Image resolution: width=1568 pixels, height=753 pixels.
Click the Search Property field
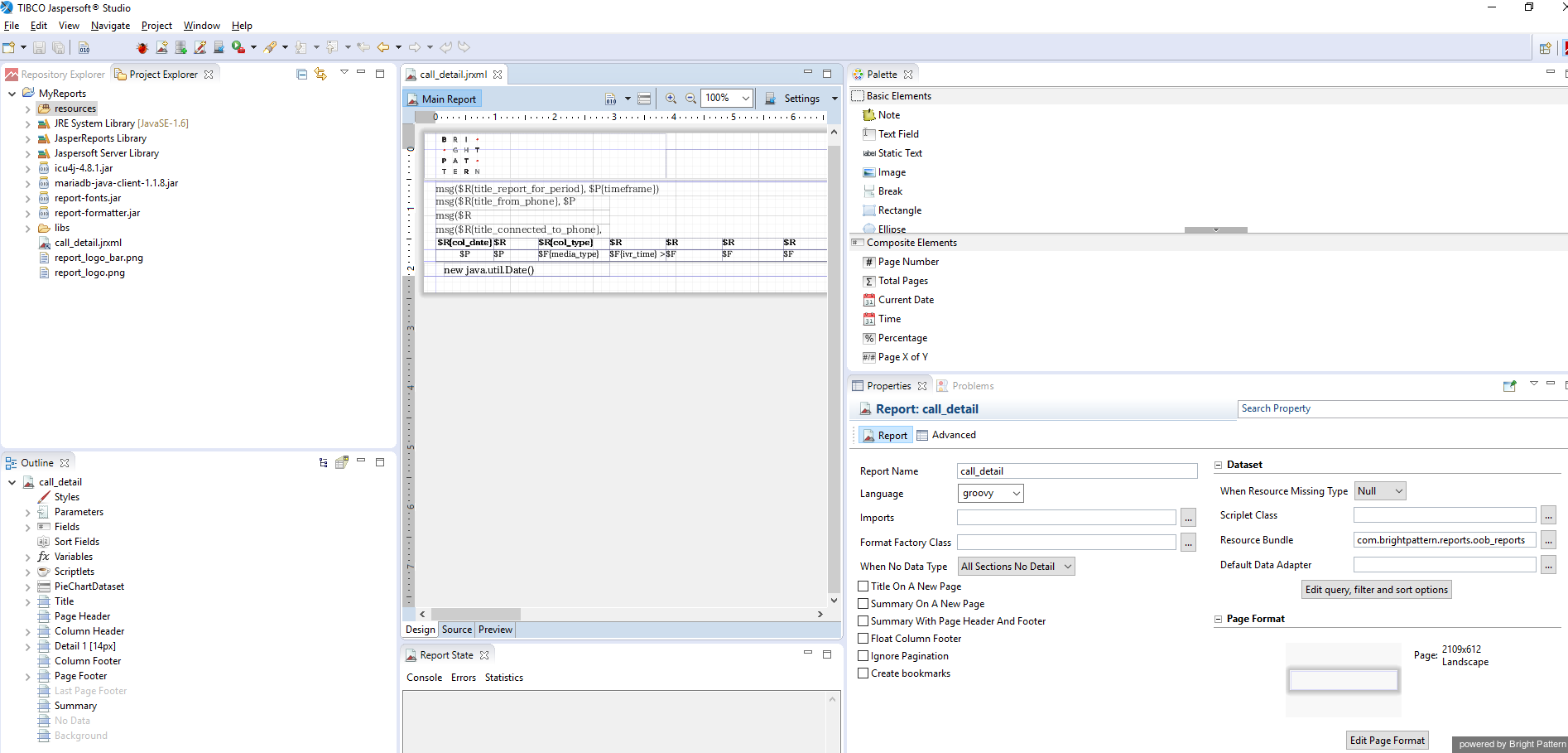coord(1401,408)
